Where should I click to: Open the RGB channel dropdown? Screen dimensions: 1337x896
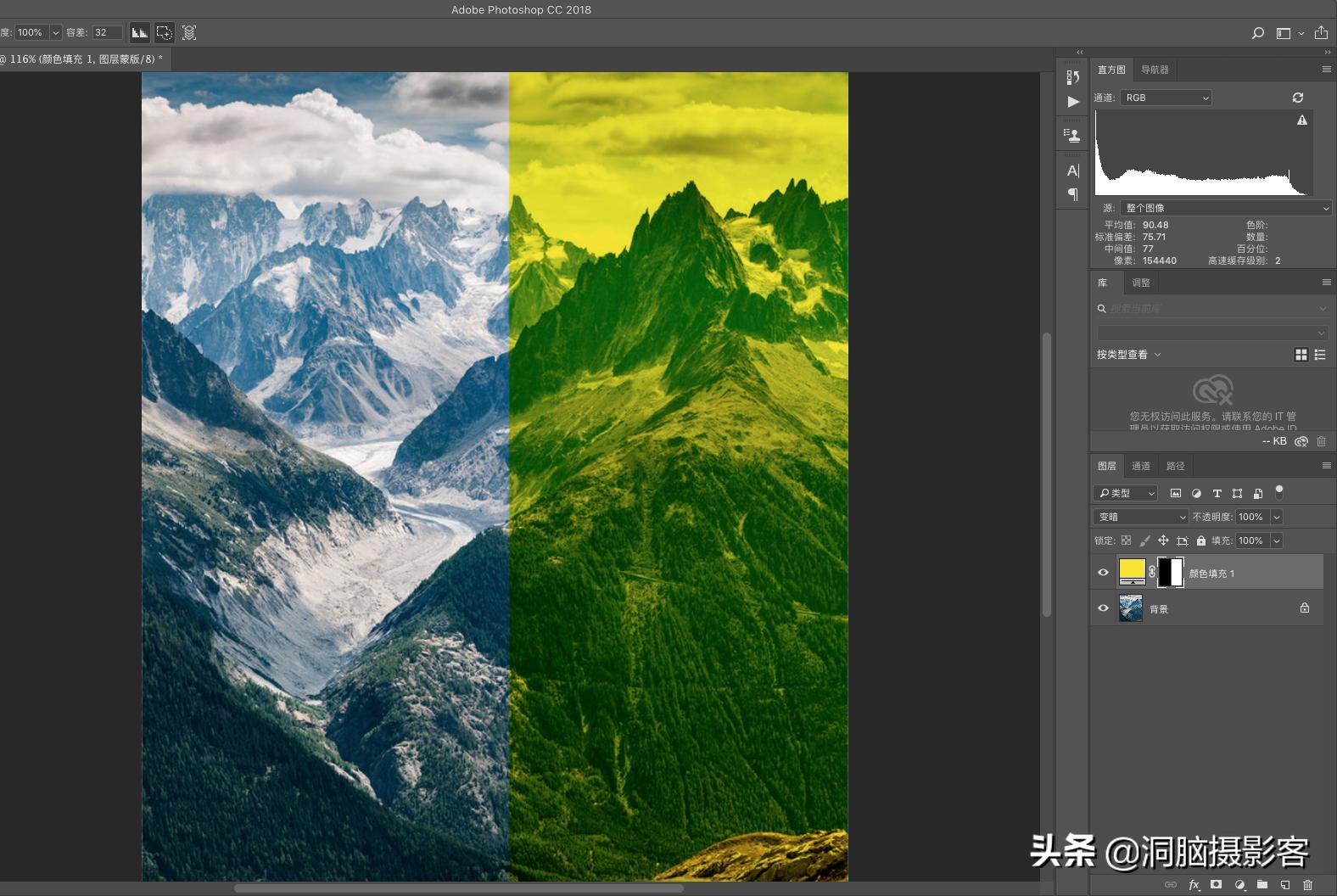[1166, 98]
